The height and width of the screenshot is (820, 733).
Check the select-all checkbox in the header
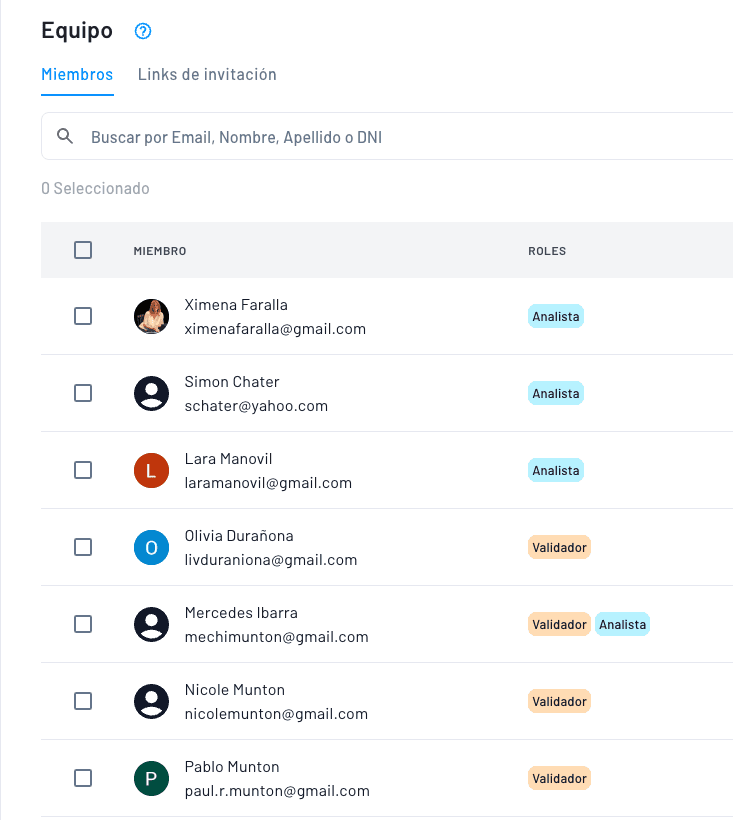pos(83,250)
